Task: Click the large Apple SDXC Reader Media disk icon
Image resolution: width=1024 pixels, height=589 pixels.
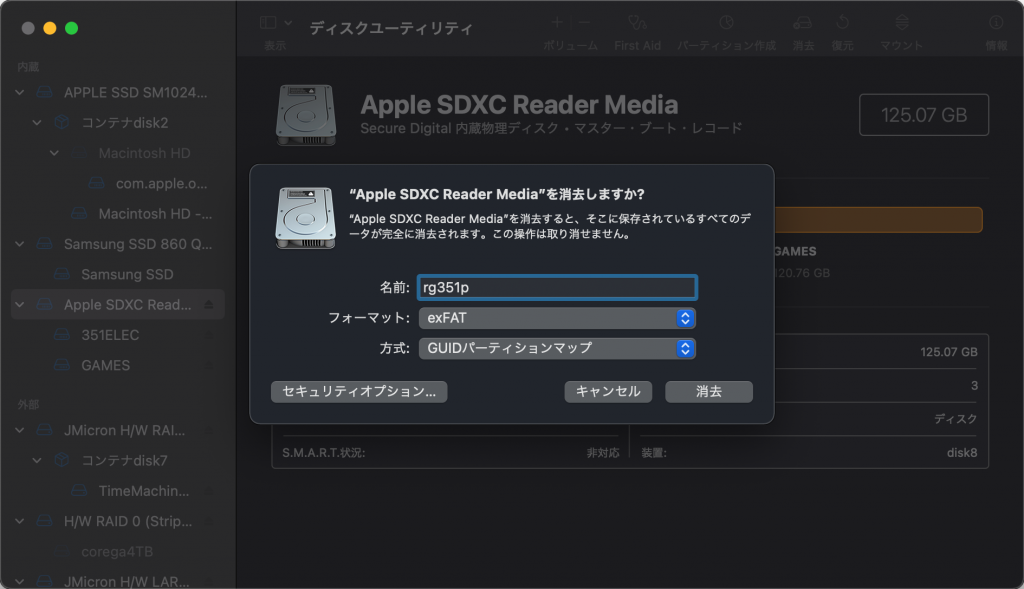Action: click(x=306, y=115)
